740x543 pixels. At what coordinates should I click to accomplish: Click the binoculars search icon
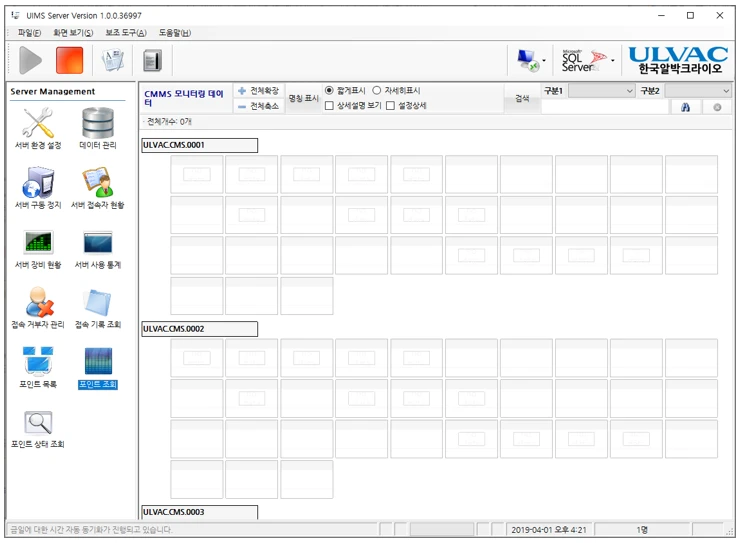click(x=686, y=107)
